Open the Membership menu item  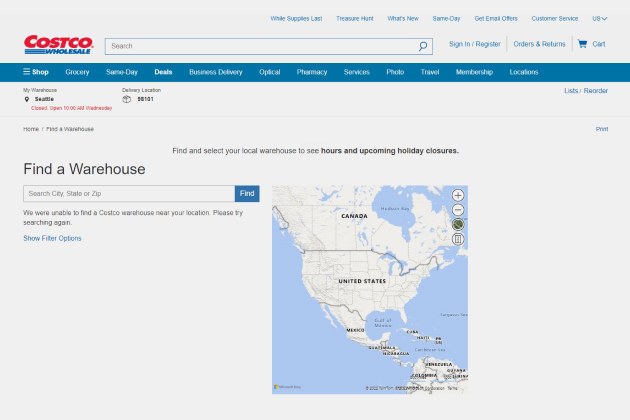click(x=474, y=72)
